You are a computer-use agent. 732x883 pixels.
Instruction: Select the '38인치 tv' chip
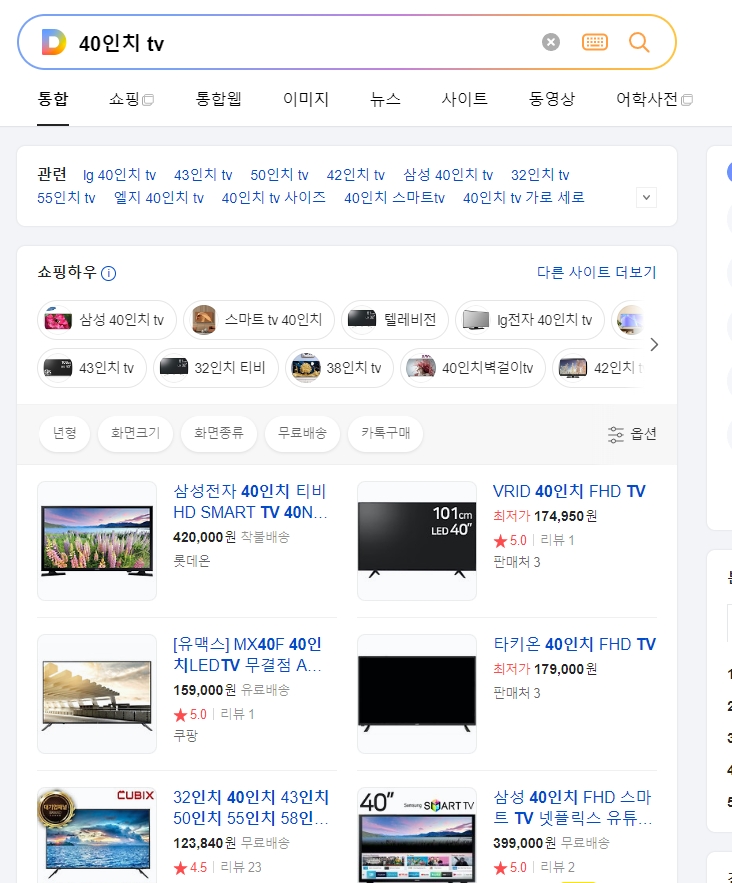[339, 368]
